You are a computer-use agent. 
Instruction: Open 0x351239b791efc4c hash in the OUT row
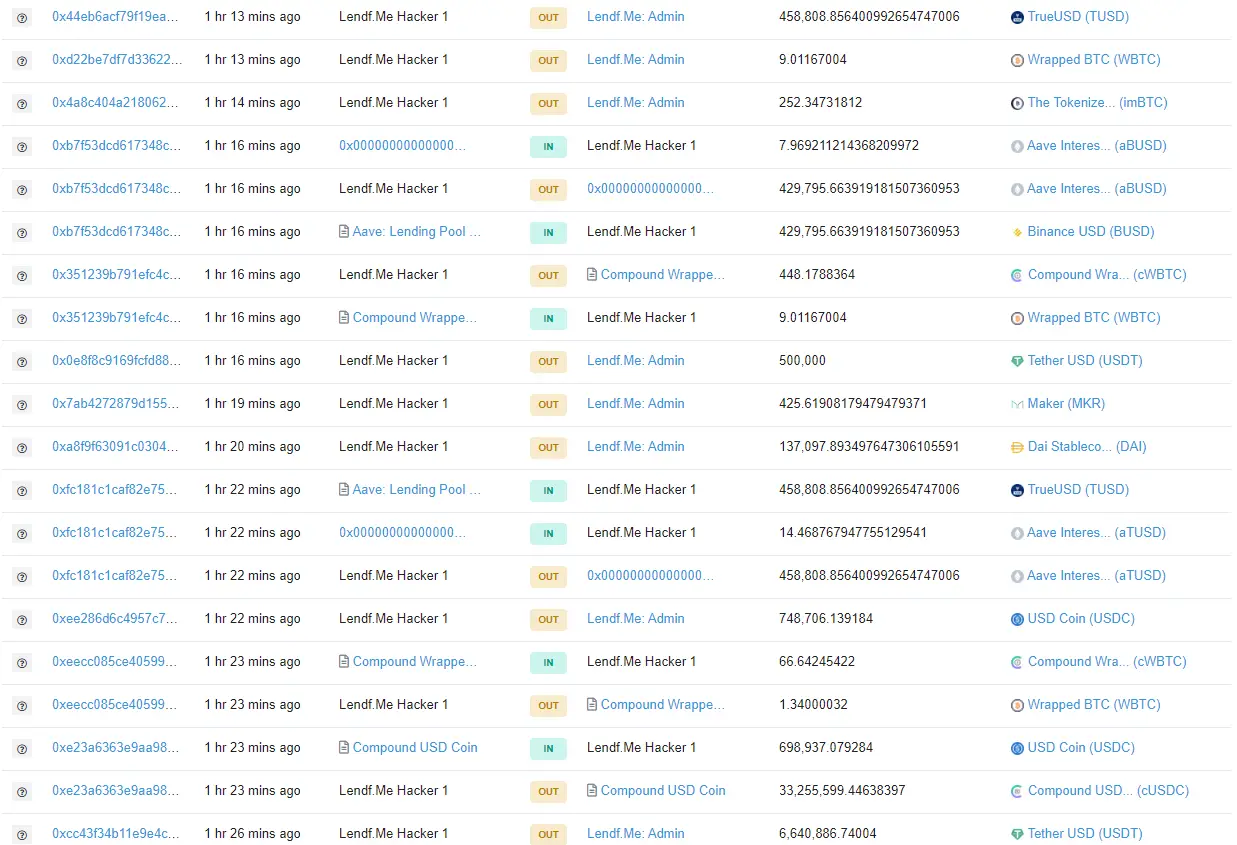coord(117,275)
